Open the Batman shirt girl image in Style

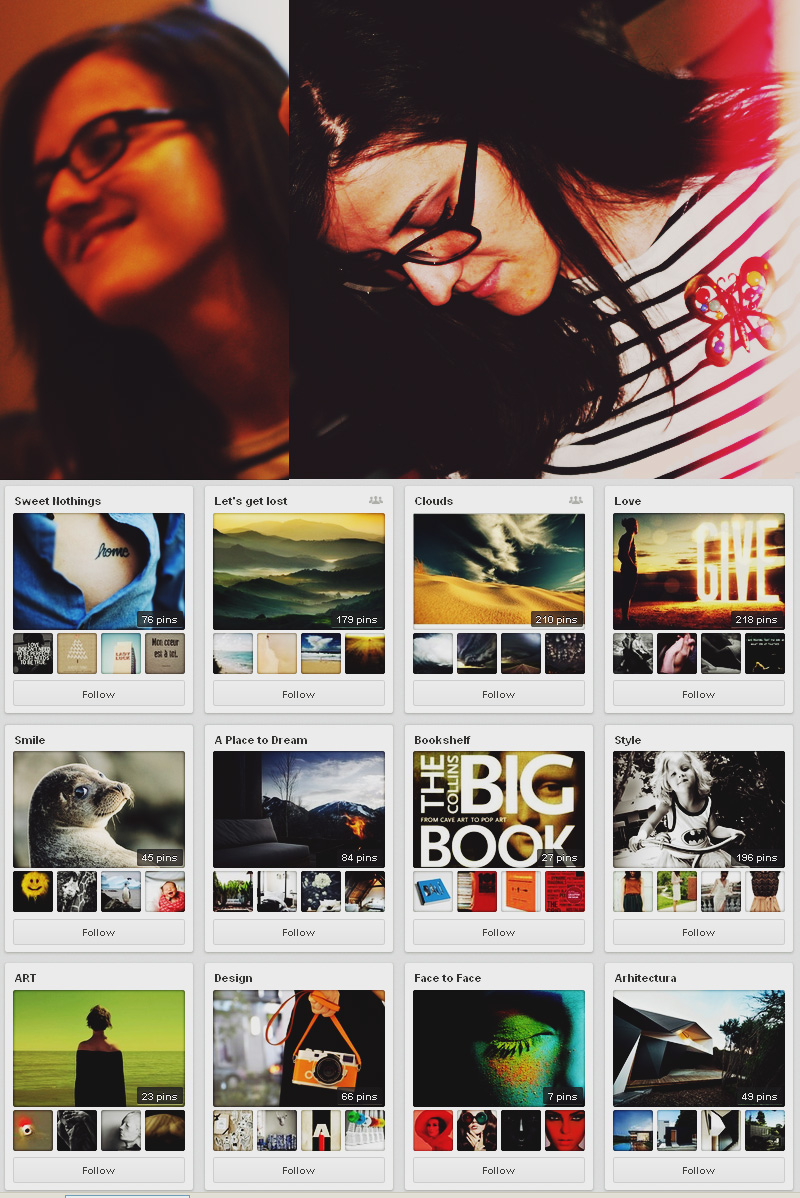click(698, 809)
